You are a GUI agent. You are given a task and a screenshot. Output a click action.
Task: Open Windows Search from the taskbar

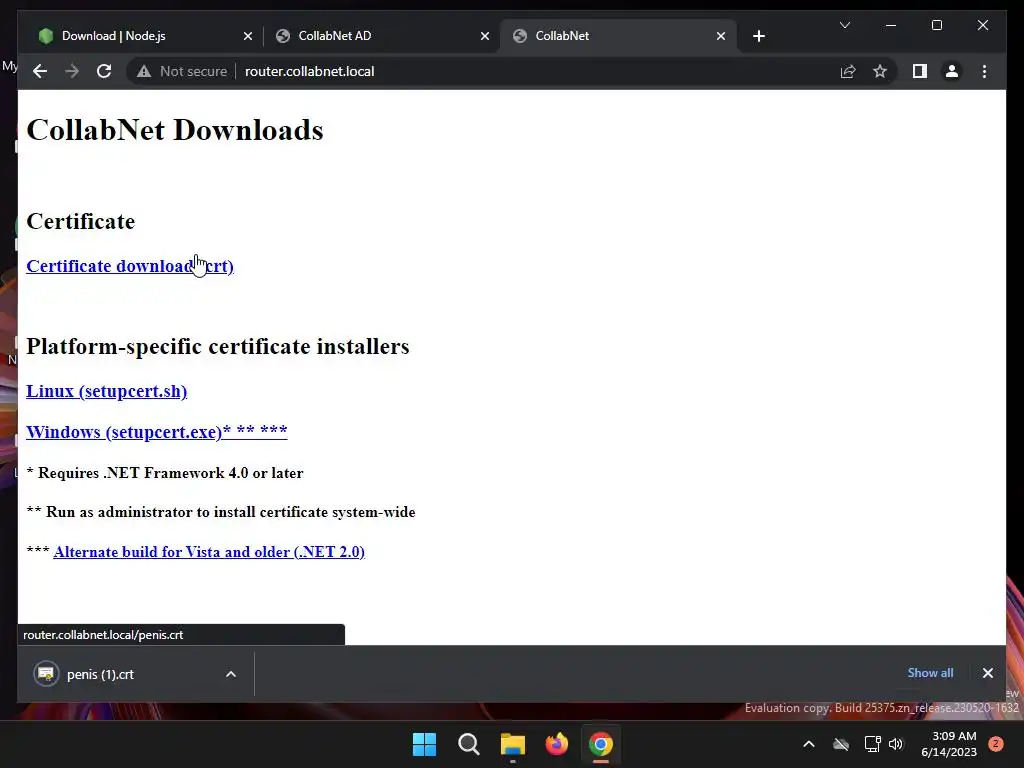pyautogui.click(x=468, y=744)
